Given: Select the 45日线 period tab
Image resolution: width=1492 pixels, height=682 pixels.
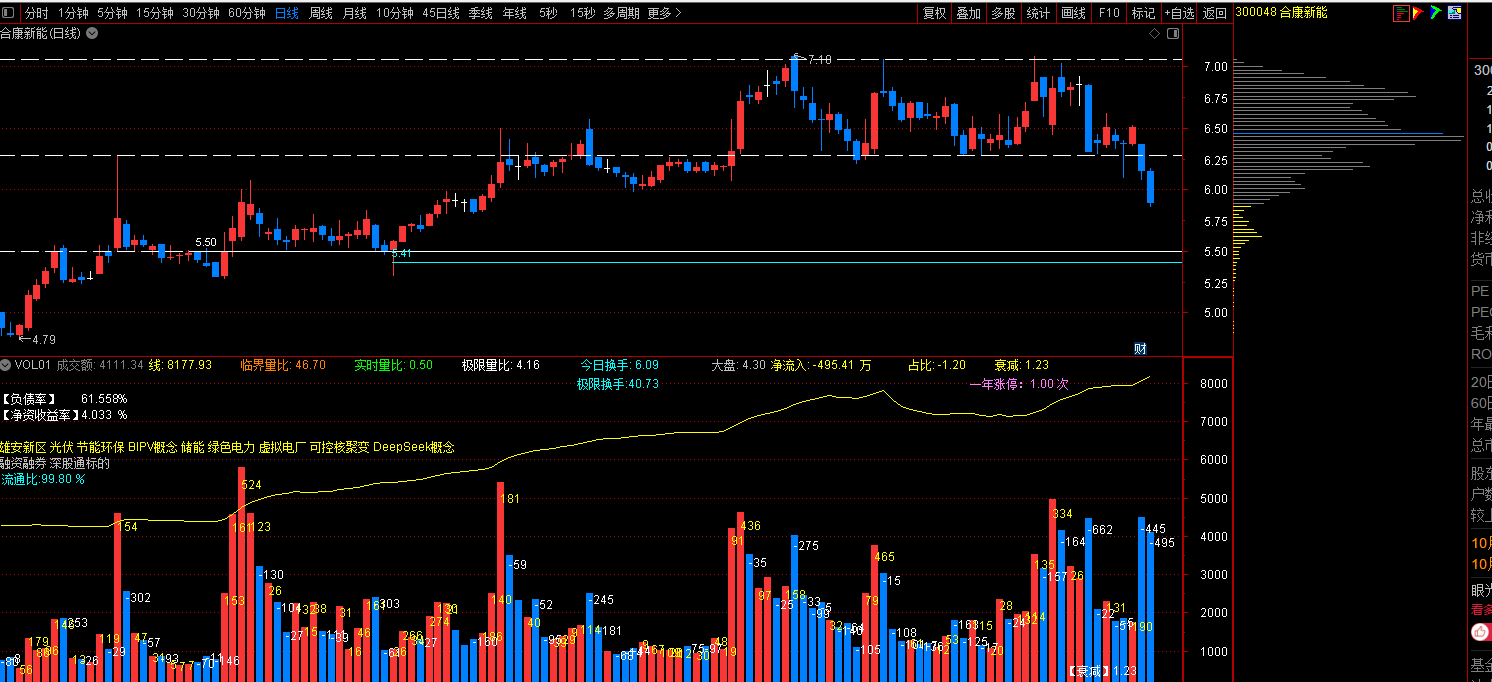Looking at the screenshot, I should pyautogui.click(x=441, y=13).
